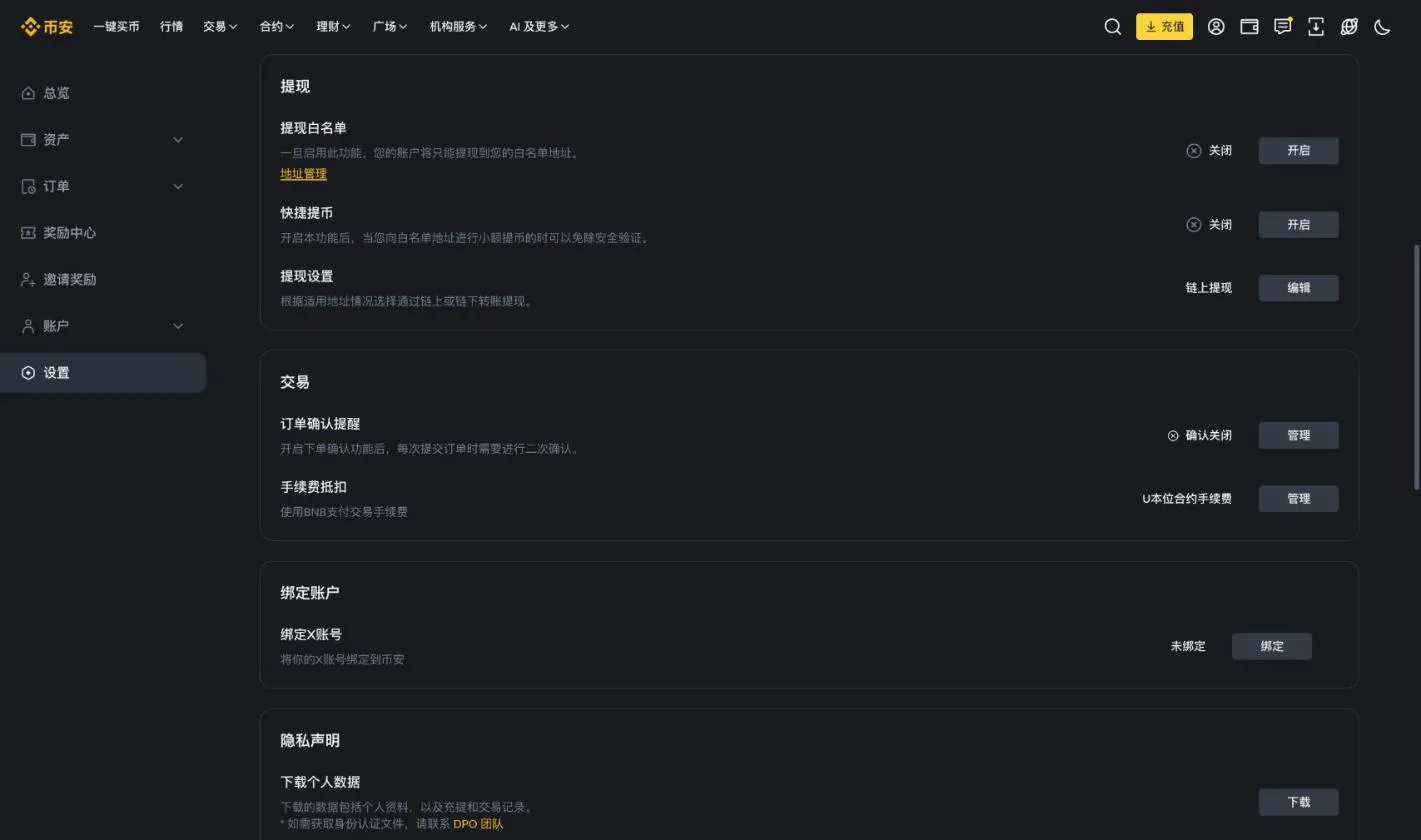Click the 关闭 status beside 提现白名单
Image resolution: width=1421 pixels, height=840 pixels.
[1209, 150]
